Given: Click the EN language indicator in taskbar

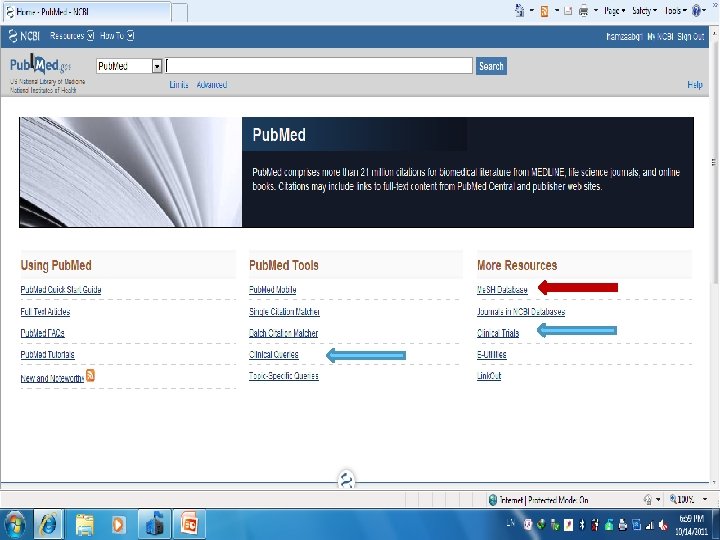Looking at the screenshot, I should (x=510, y=522).
